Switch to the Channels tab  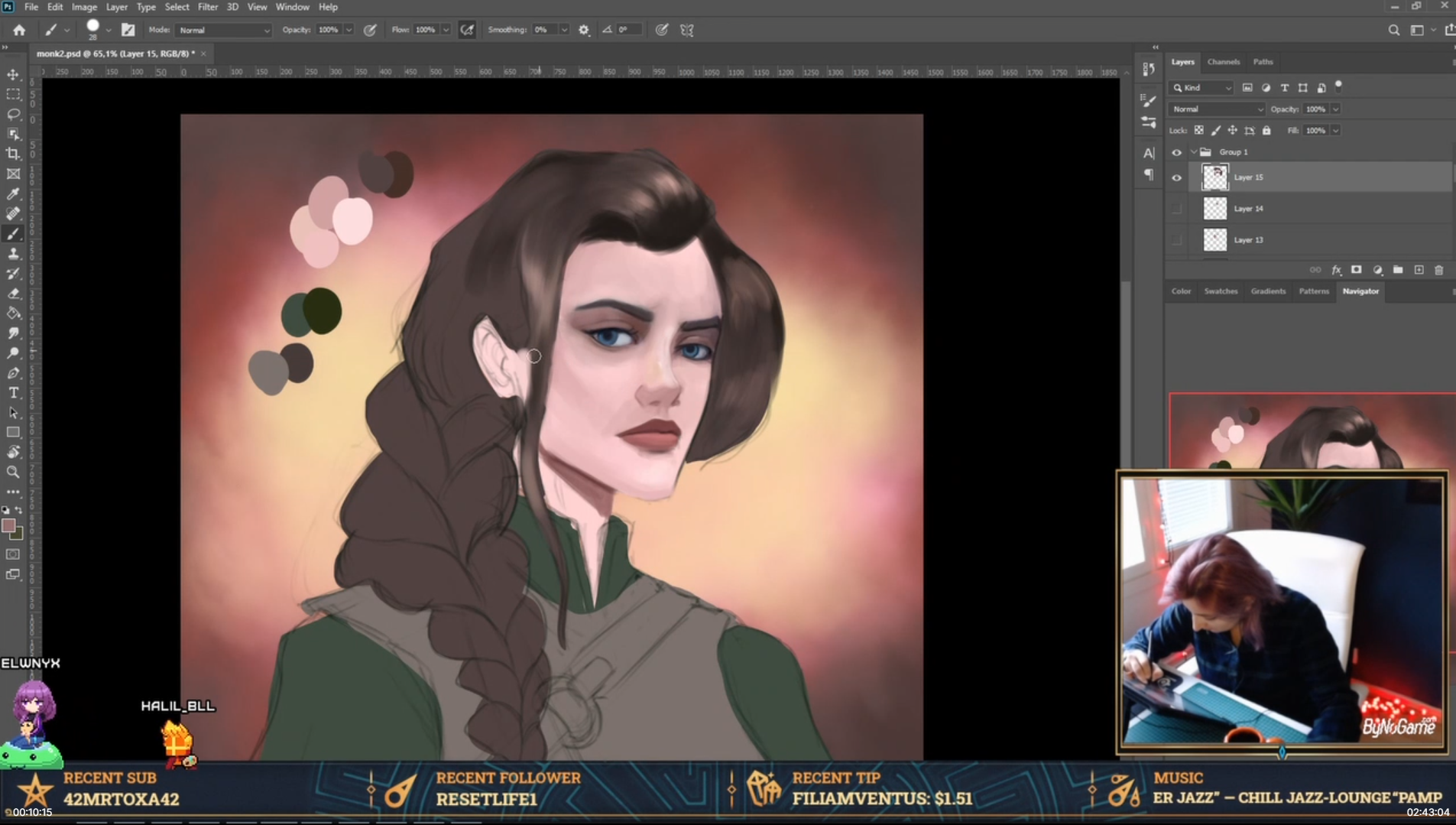1223,62
